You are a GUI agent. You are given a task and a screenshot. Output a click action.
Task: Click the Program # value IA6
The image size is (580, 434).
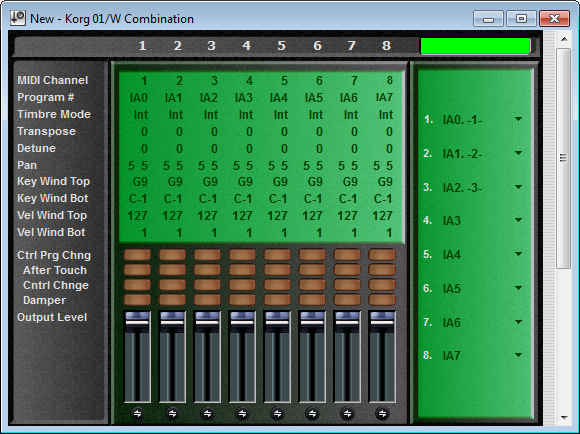[348, 98]
